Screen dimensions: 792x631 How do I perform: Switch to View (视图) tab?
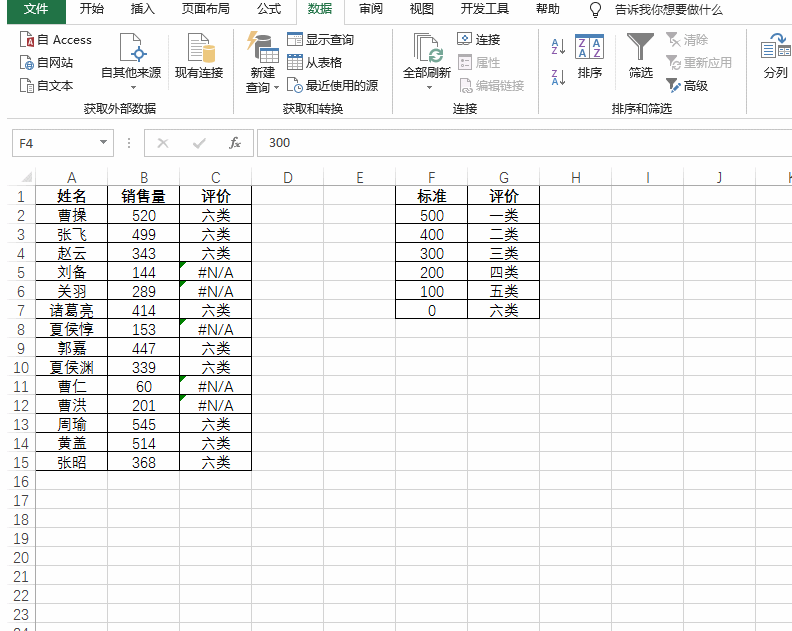(x=421, y=9)
